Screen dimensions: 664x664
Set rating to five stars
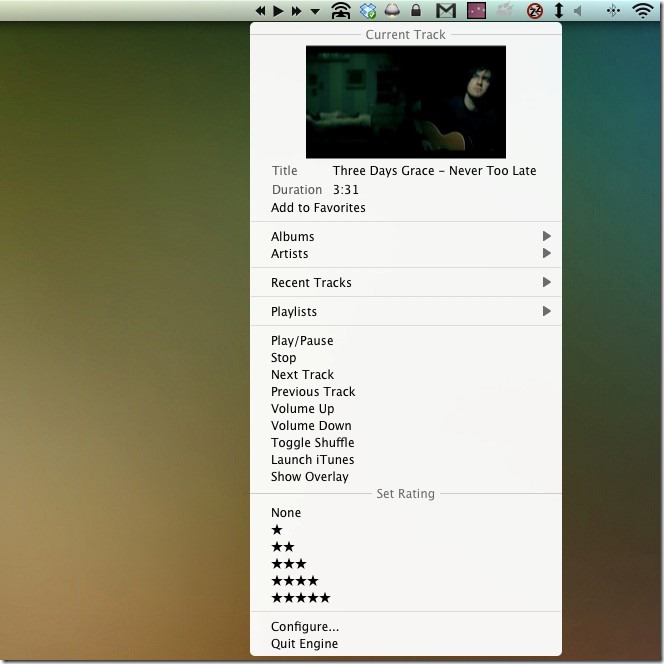[405, 598]
